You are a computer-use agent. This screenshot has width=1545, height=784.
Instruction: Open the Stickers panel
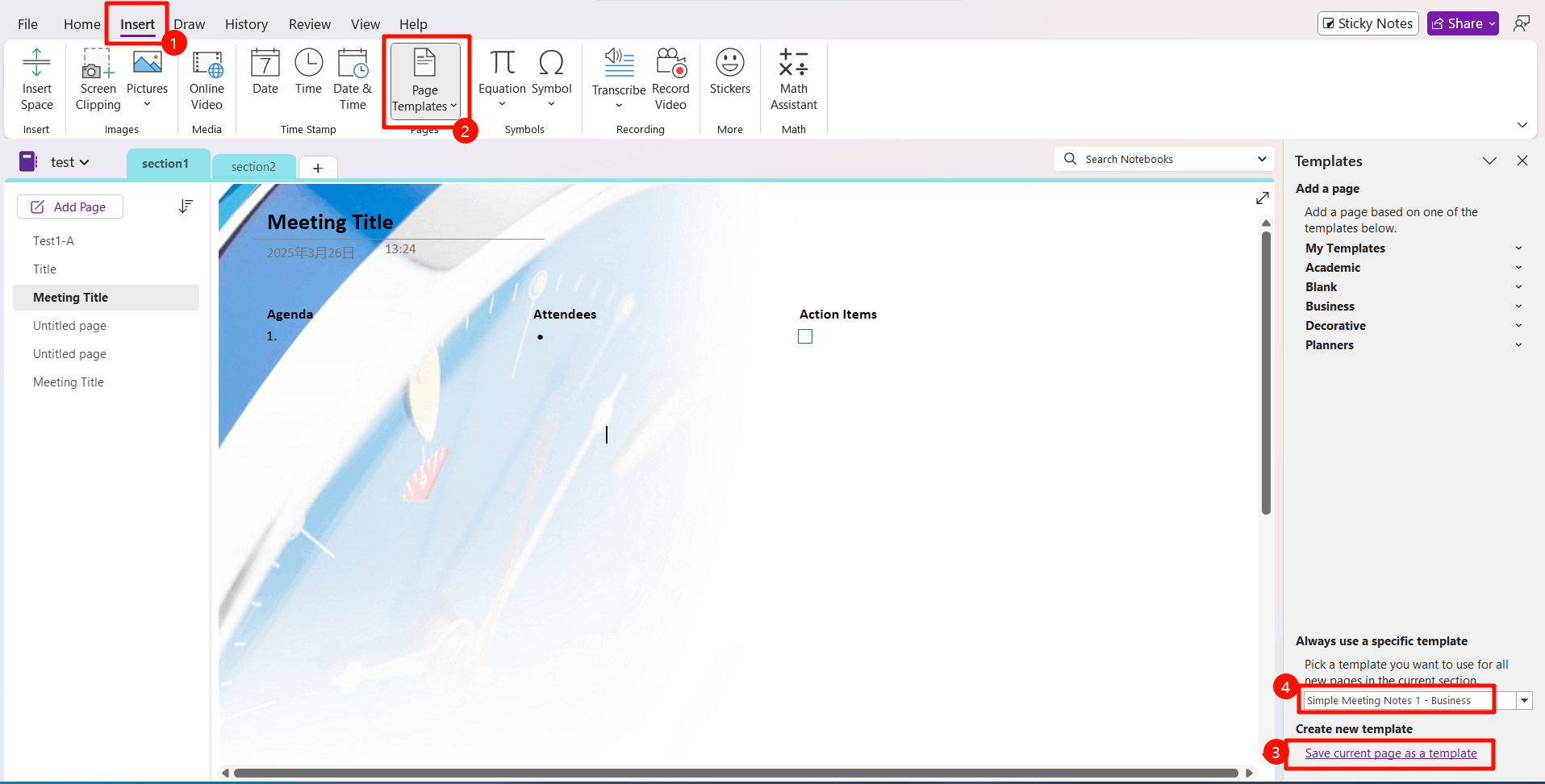click(x=729, y=73)
